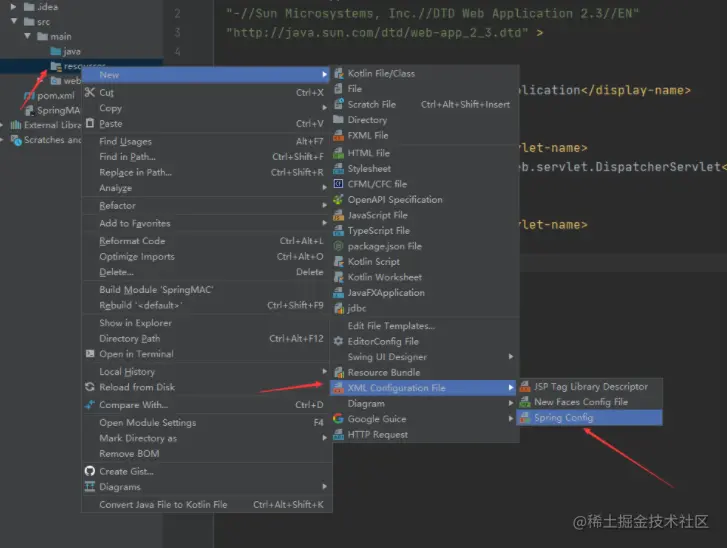Select pom.xml in the project tree
The width and height of the screenshot is (727, 548).
(49, 96)
